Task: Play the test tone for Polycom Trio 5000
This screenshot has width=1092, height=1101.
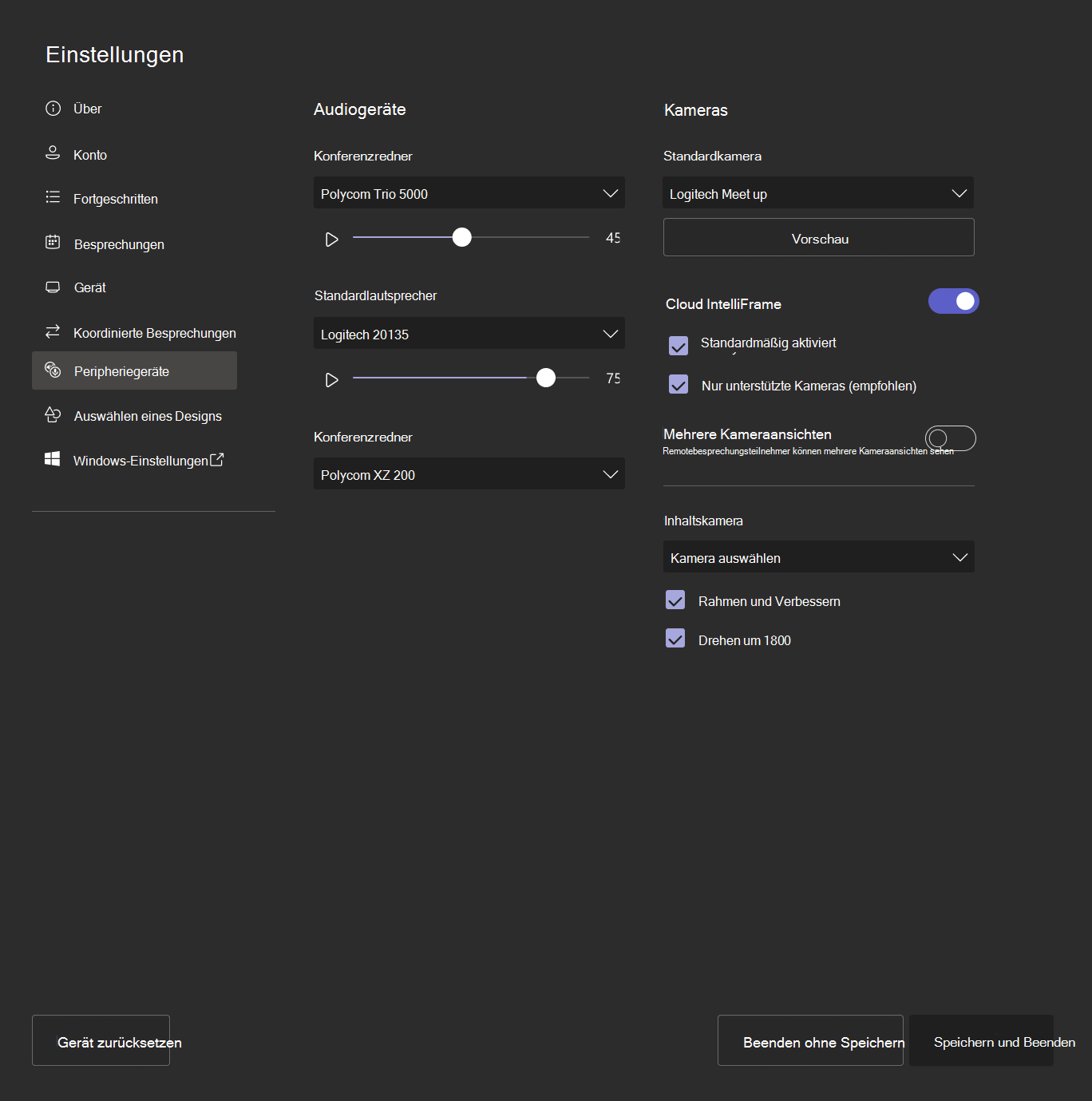Action: tap(332, 240)
